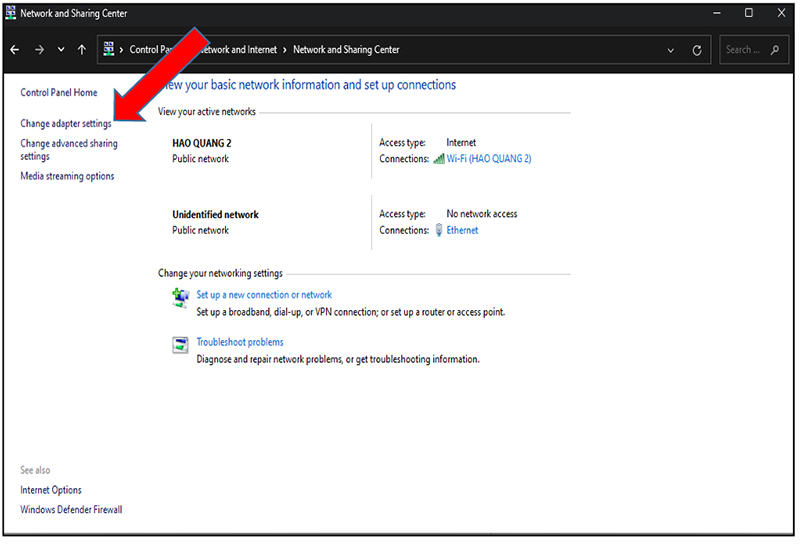Maximize the Network and Sharing Center window
800x545 pixels.
748,13
